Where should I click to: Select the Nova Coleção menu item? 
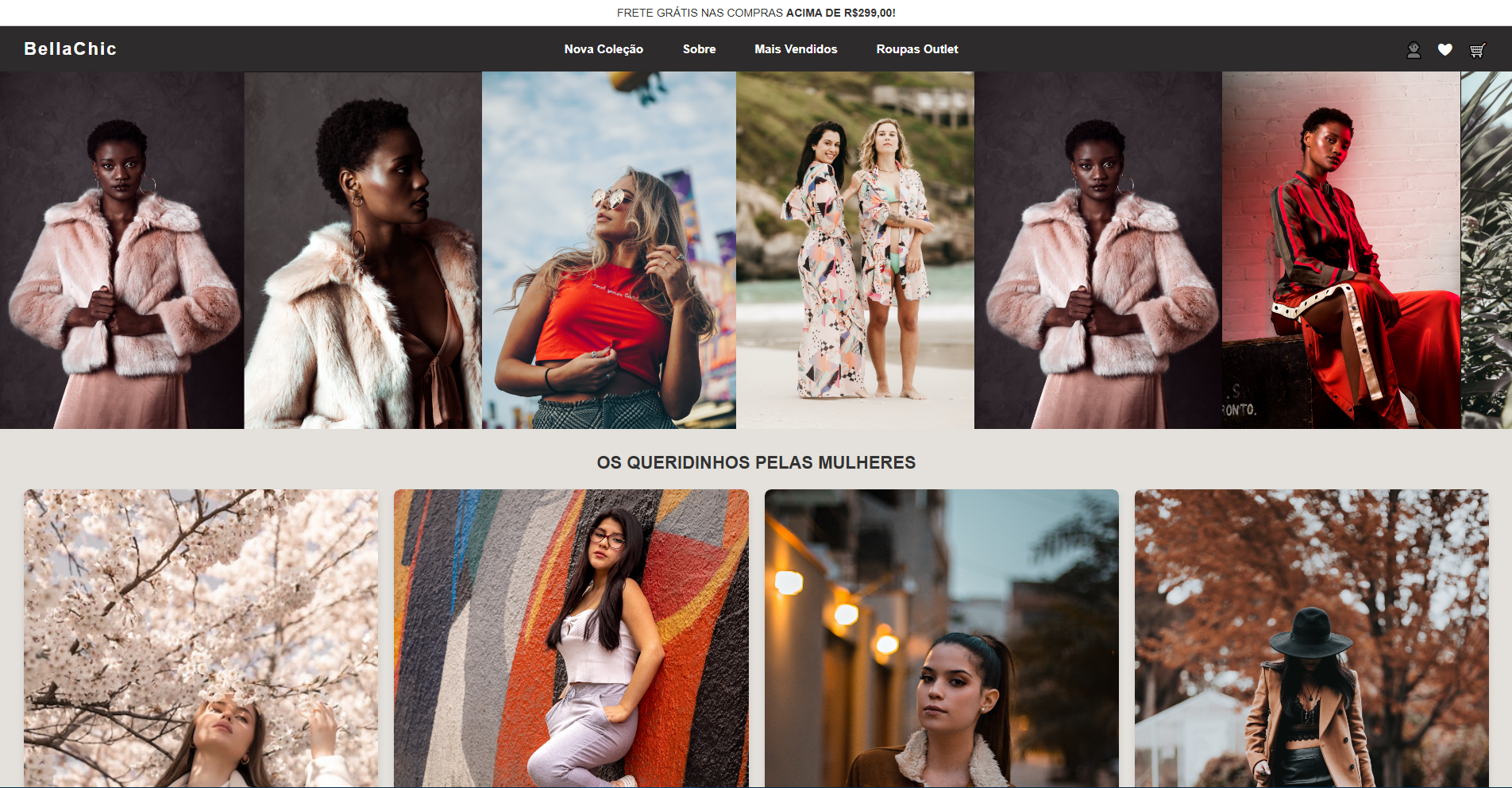point(603,48)
